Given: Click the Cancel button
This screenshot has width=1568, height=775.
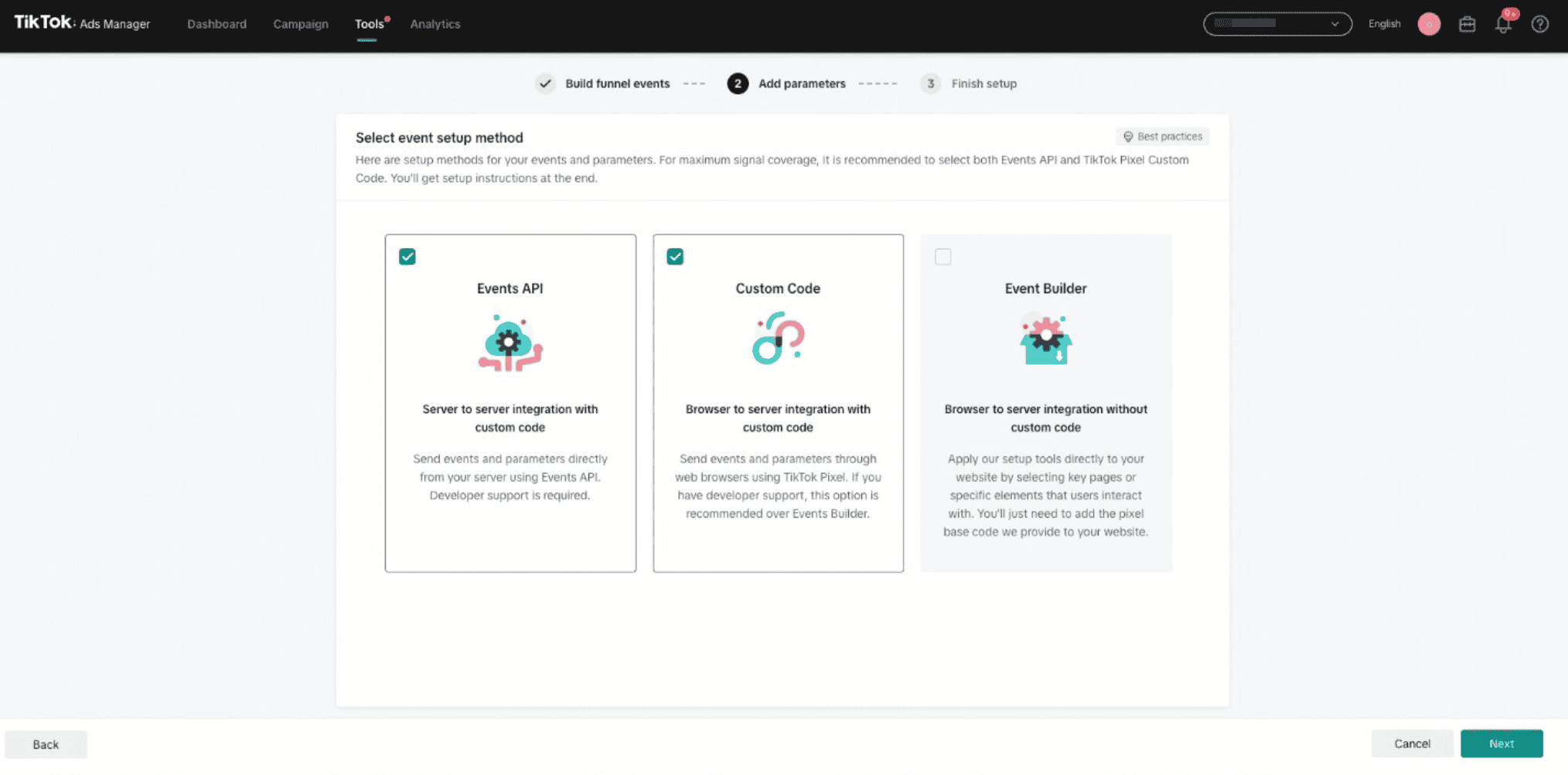Looking at the screenshot, I should [x=1412, y=743].
